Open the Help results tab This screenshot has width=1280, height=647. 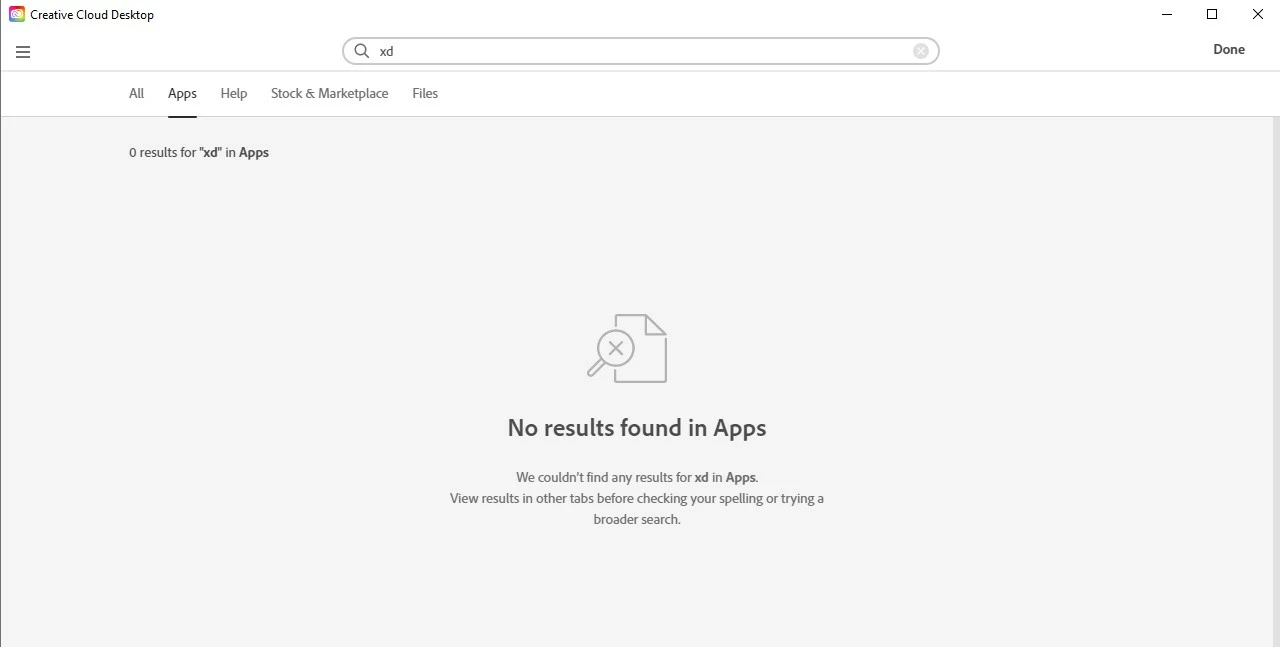(x=234, y=93)
